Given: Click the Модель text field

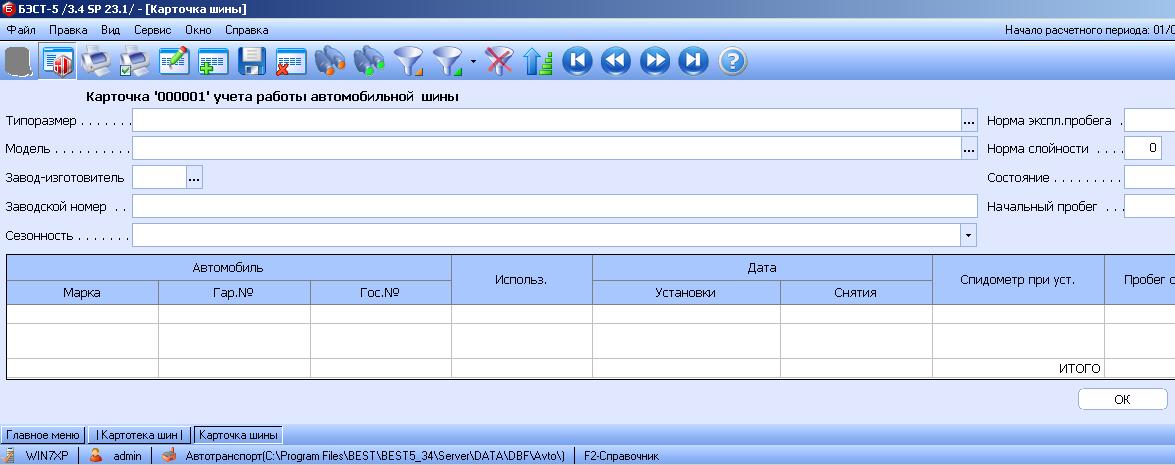Looking at the screenshot, I should pyautogui.click(x=546, y=149).
